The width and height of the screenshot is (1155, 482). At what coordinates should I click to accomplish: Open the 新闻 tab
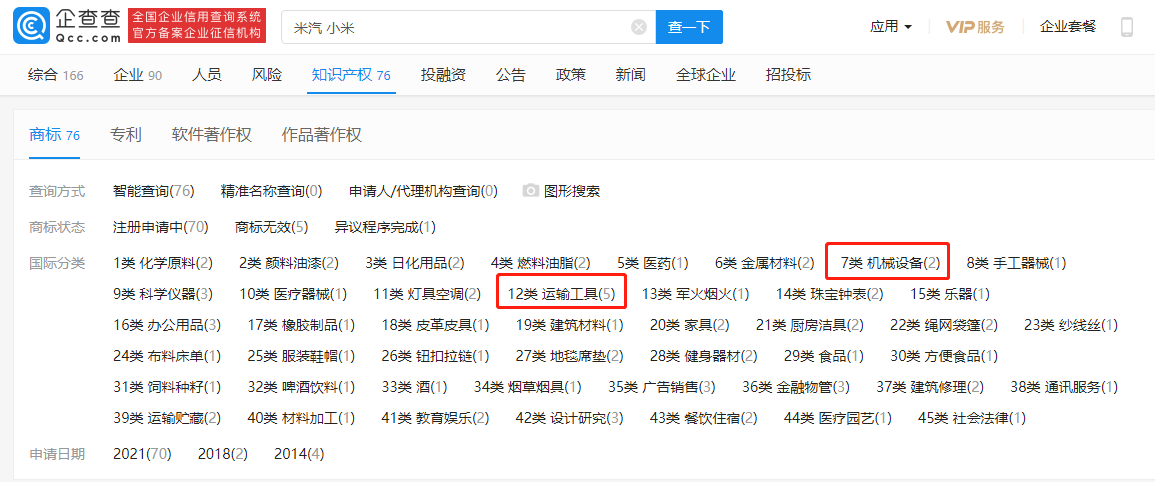pyautogui.click(x=631, y=74)
